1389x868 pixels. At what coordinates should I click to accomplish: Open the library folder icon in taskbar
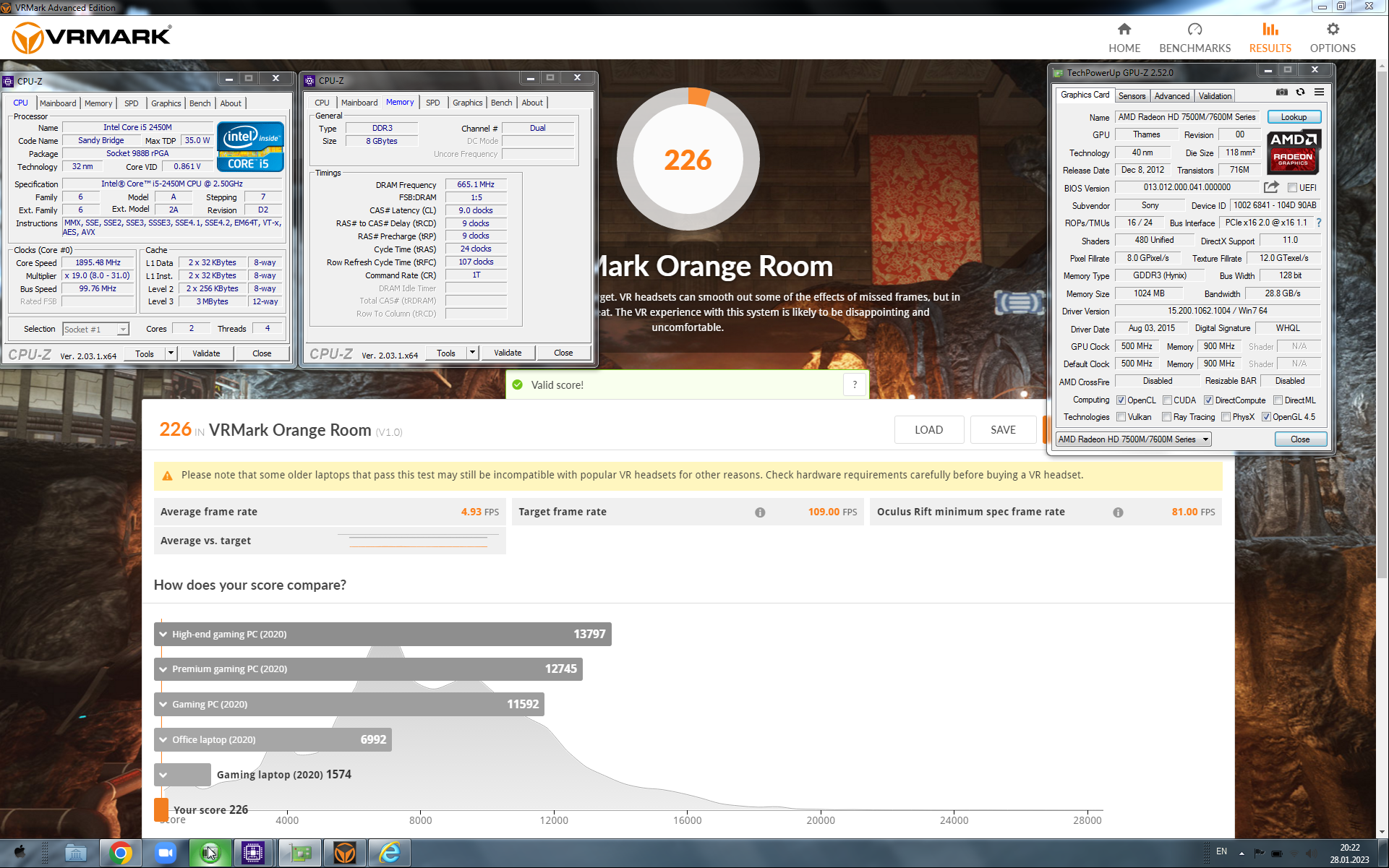pos(75,853)
